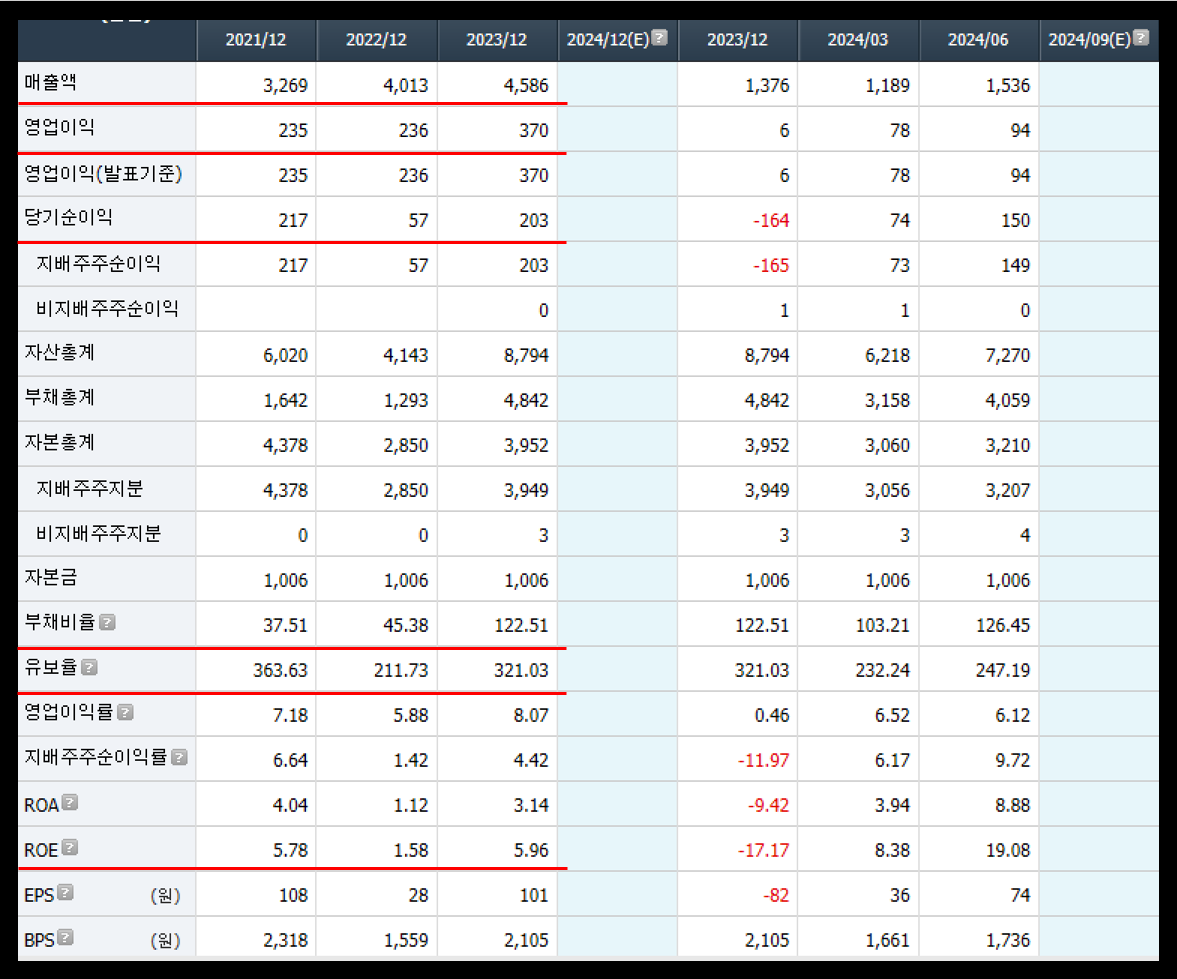Click negative 당기순이익 value -164

tap(771, 221)
